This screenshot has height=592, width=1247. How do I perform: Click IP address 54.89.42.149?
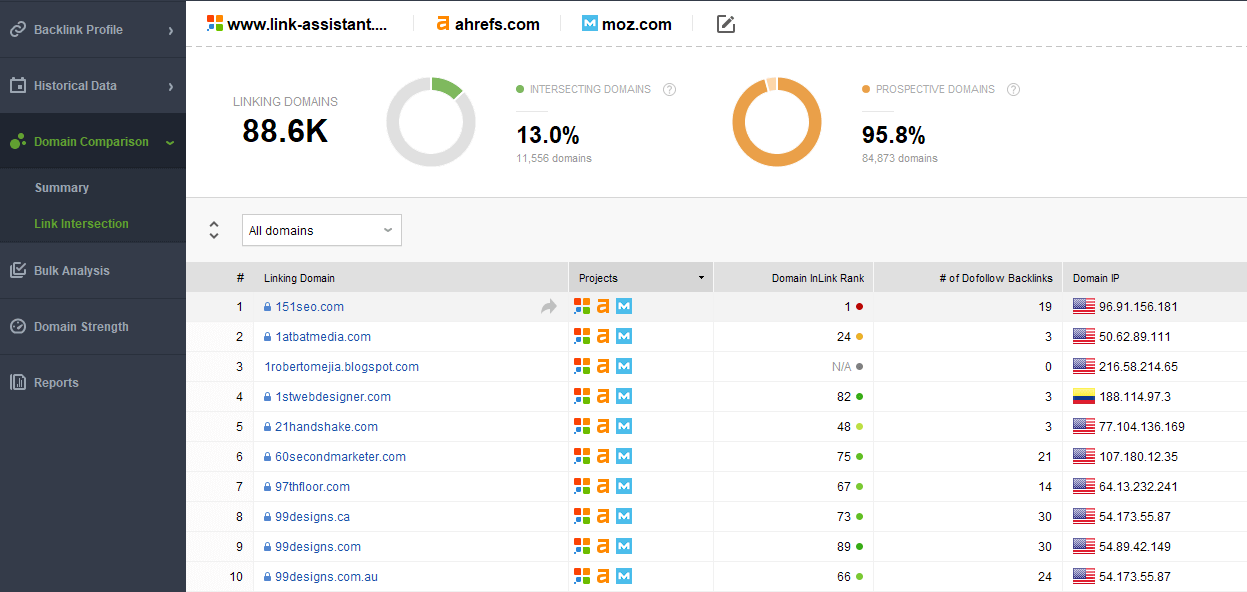1134,547
